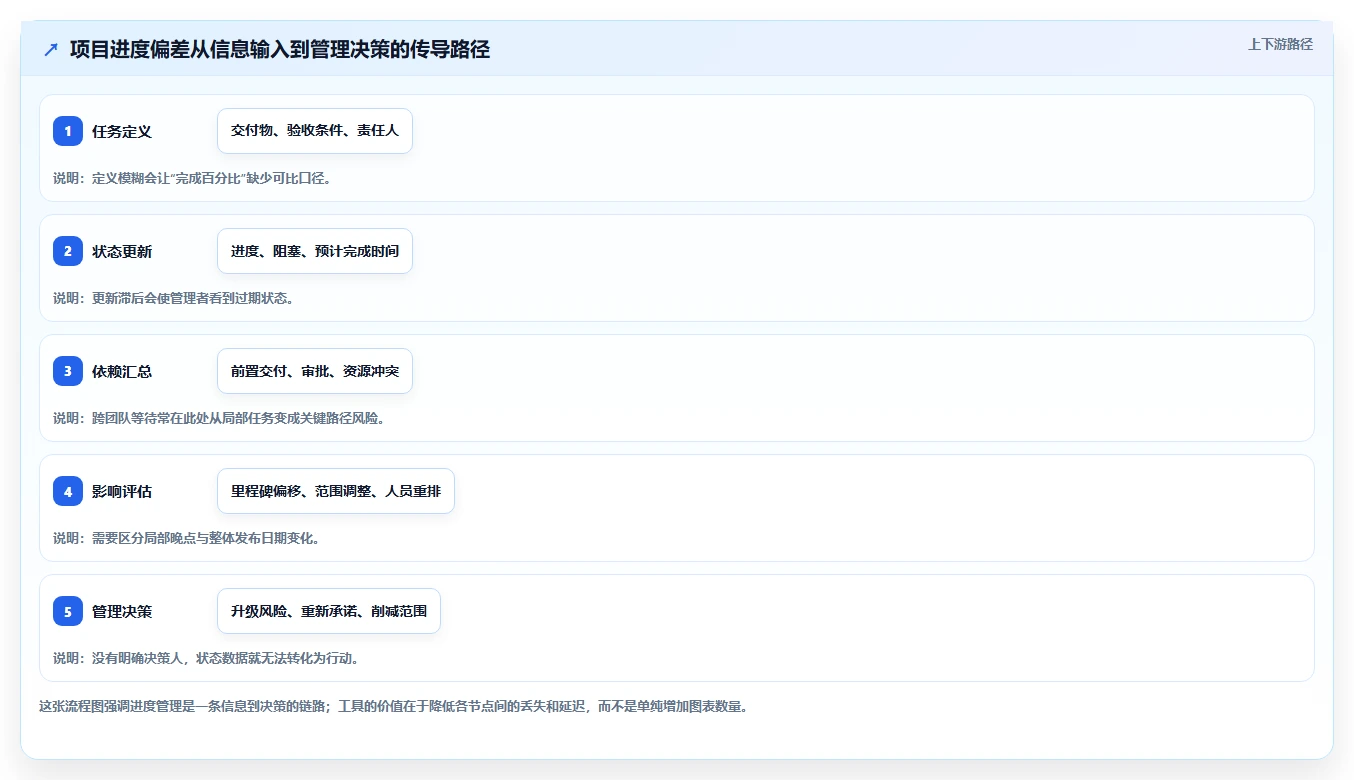The image size is (1354, 780).
Task: Select the 状态更新 step heading
Action: 122,251
